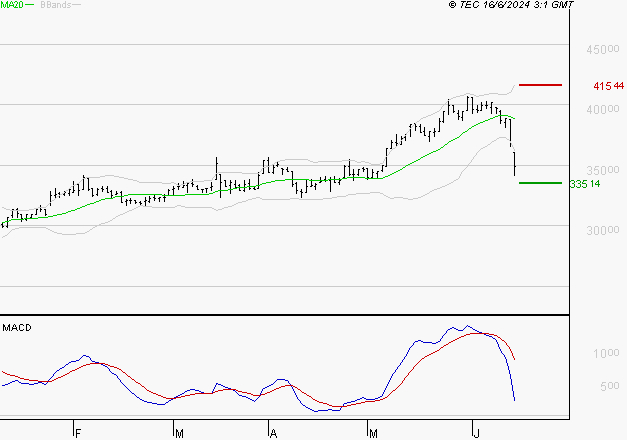The width and height of the screenshot is (627, 440).
Task: Click the first M month marker (March)
Action: coord(179,434)
